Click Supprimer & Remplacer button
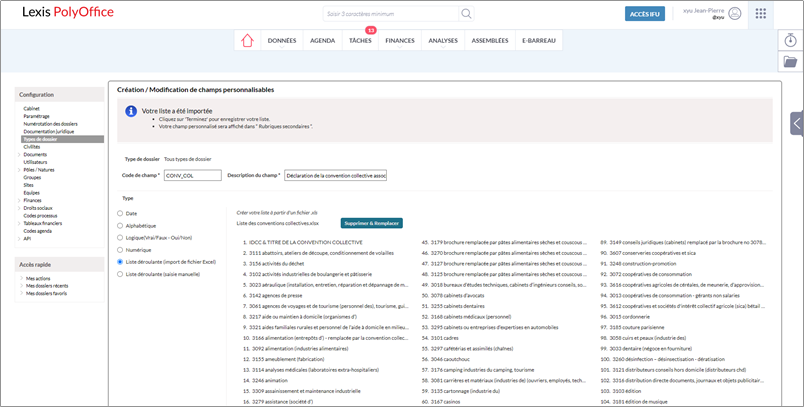804x407 pixels. tap(372, 223)
